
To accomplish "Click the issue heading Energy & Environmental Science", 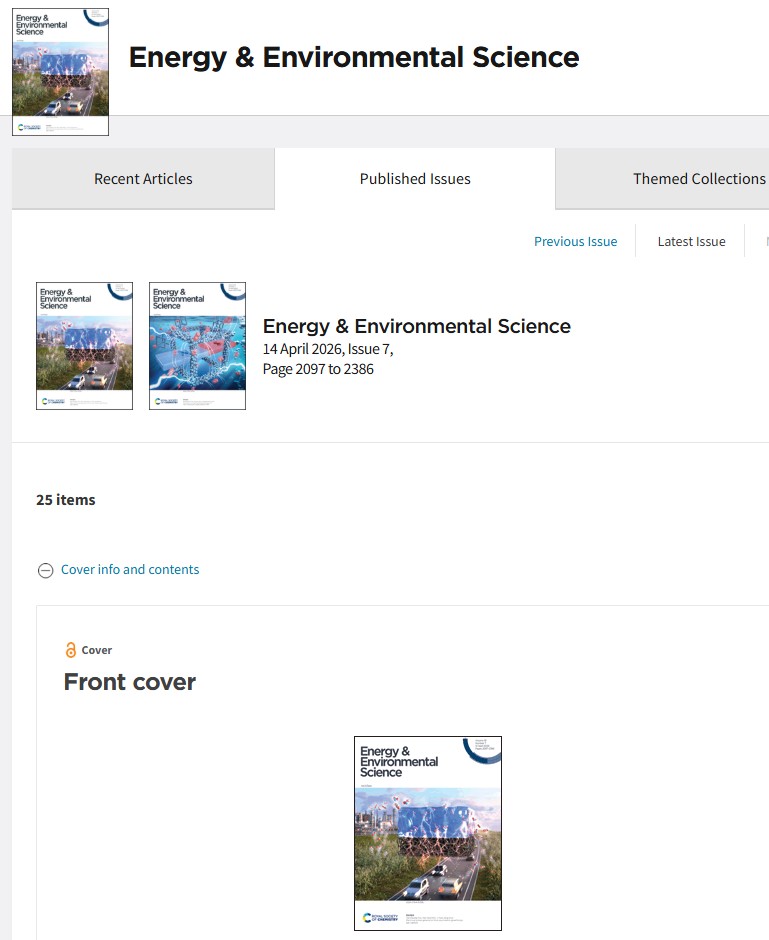I will (417, 326).
